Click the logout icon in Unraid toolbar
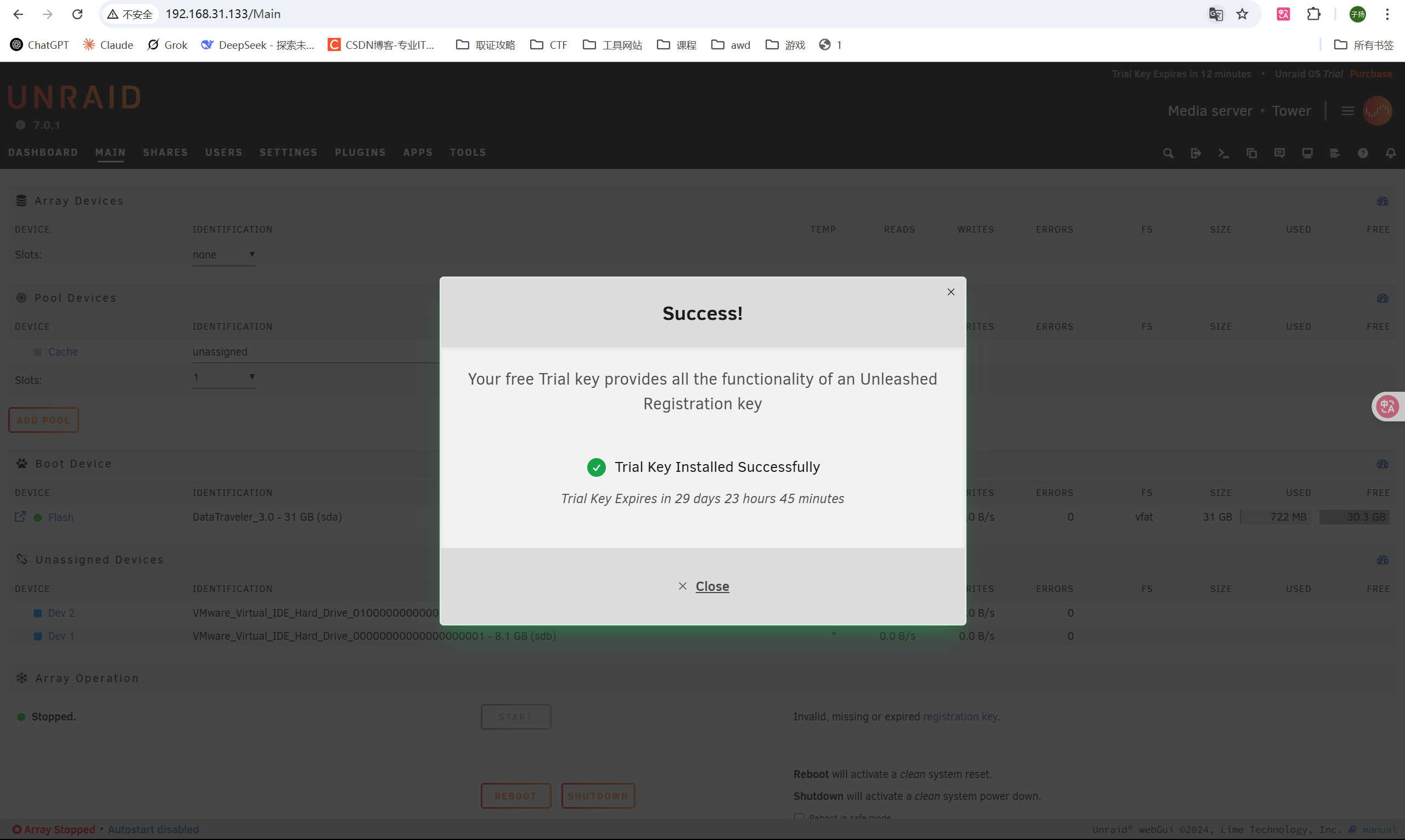Image resolution: width=1405 pixels, height=840 pixels. click(1195, 154)
